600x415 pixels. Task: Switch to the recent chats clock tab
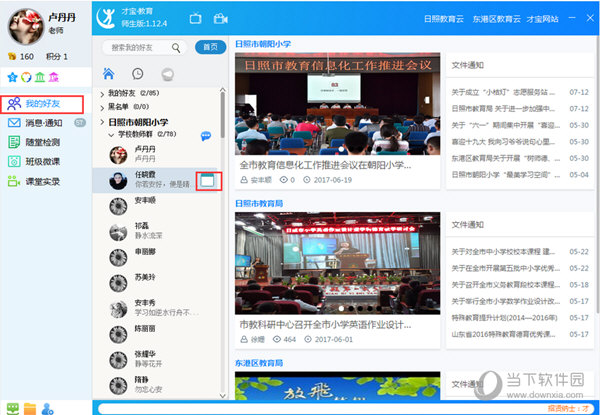[x=138, y=73]
